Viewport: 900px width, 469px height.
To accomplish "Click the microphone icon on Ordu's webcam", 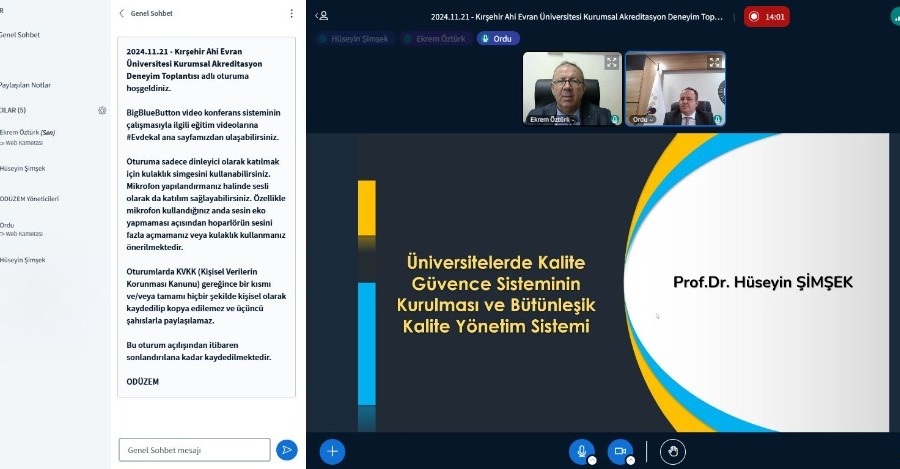I will pos(717,119).
